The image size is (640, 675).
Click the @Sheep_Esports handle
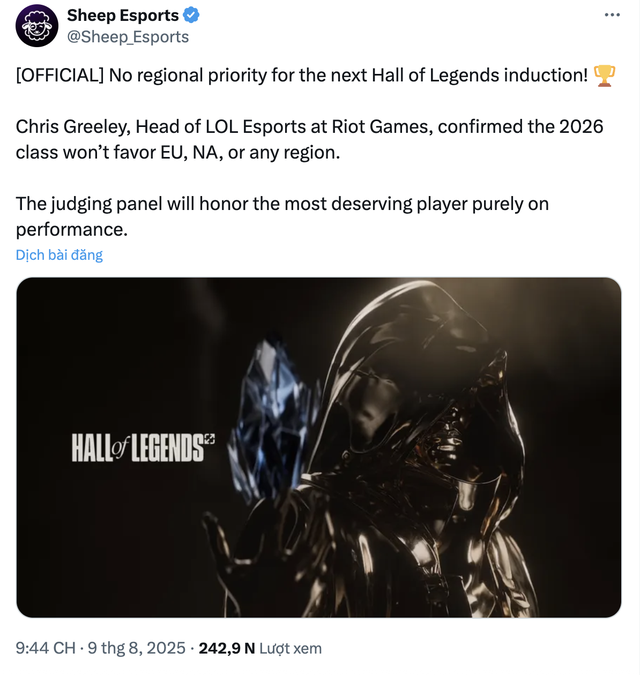click(x=127, y=37)
